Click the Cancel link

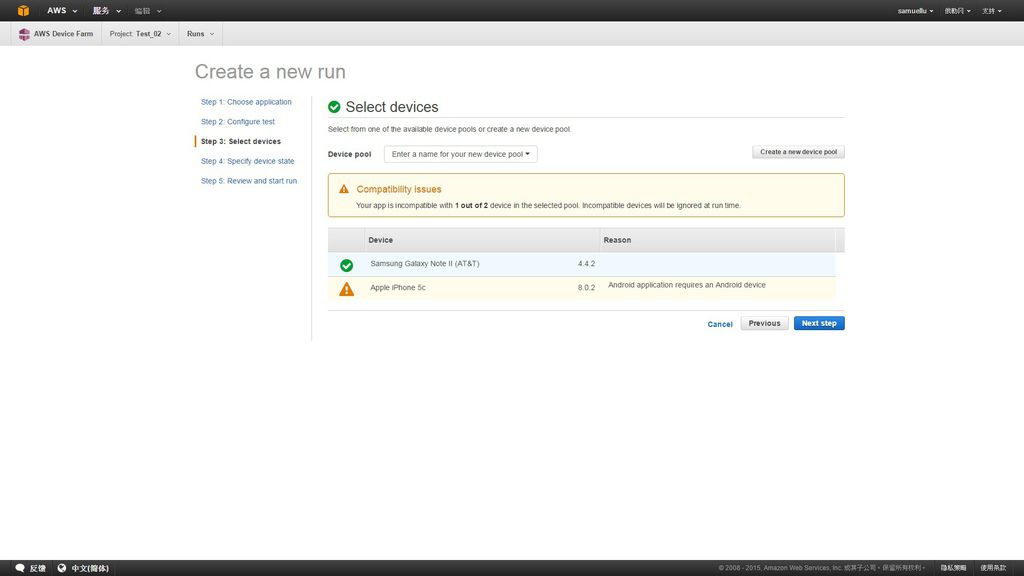click(720, 324)
